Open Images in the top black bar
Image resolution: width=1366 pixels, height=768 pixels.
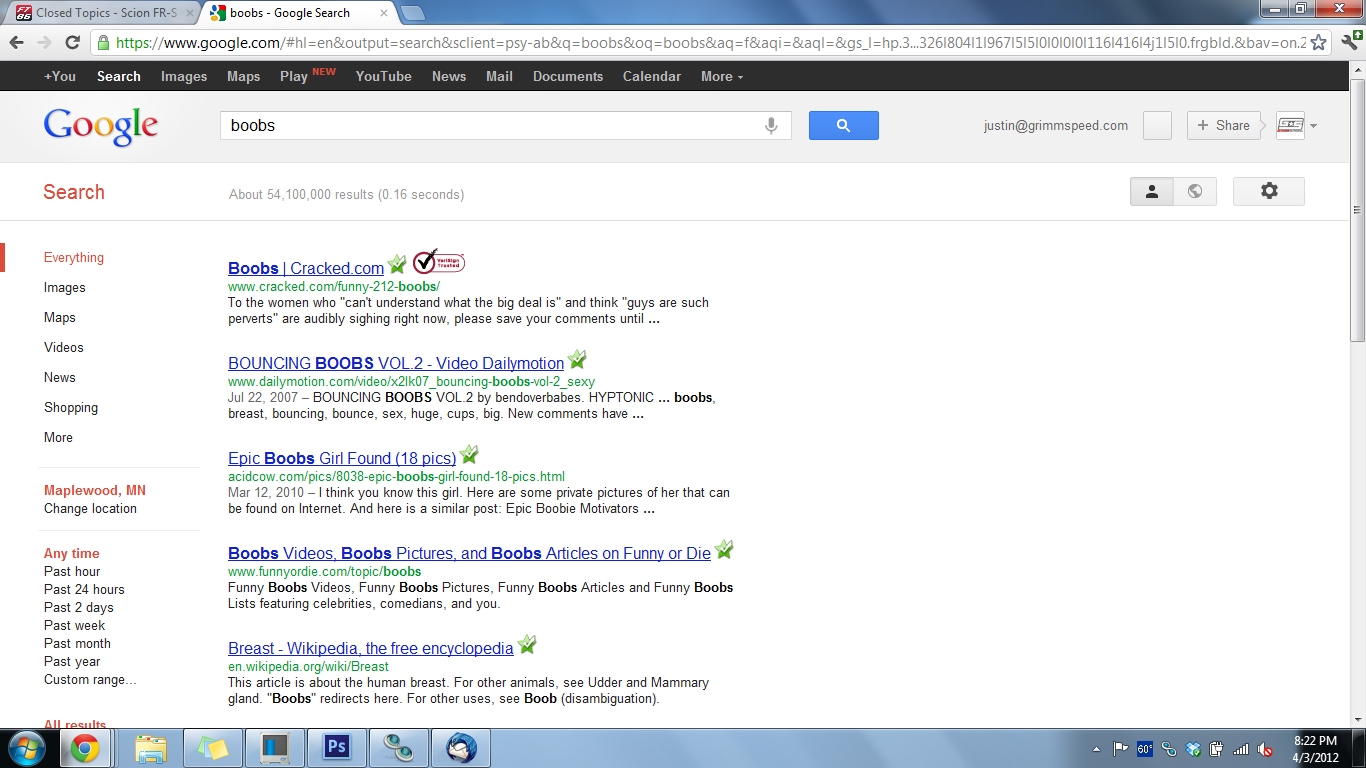click(x=184, y=76)
